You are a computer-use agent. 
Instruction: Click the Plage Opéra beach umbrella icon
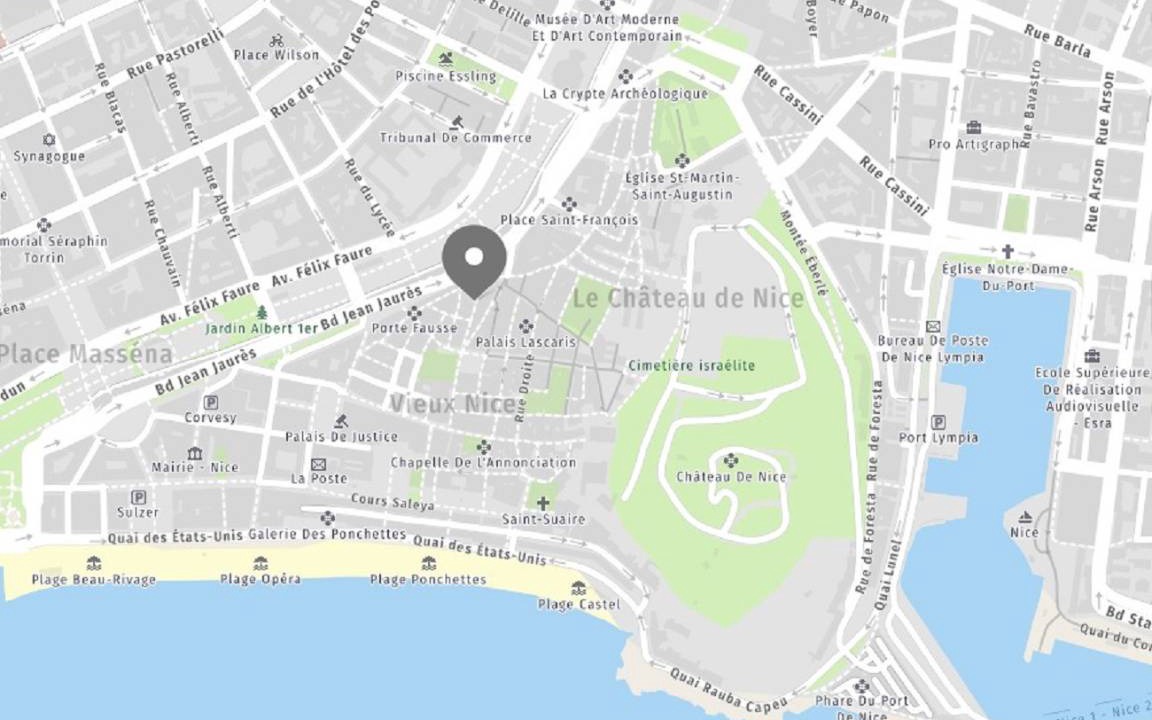tap(260, 564)
